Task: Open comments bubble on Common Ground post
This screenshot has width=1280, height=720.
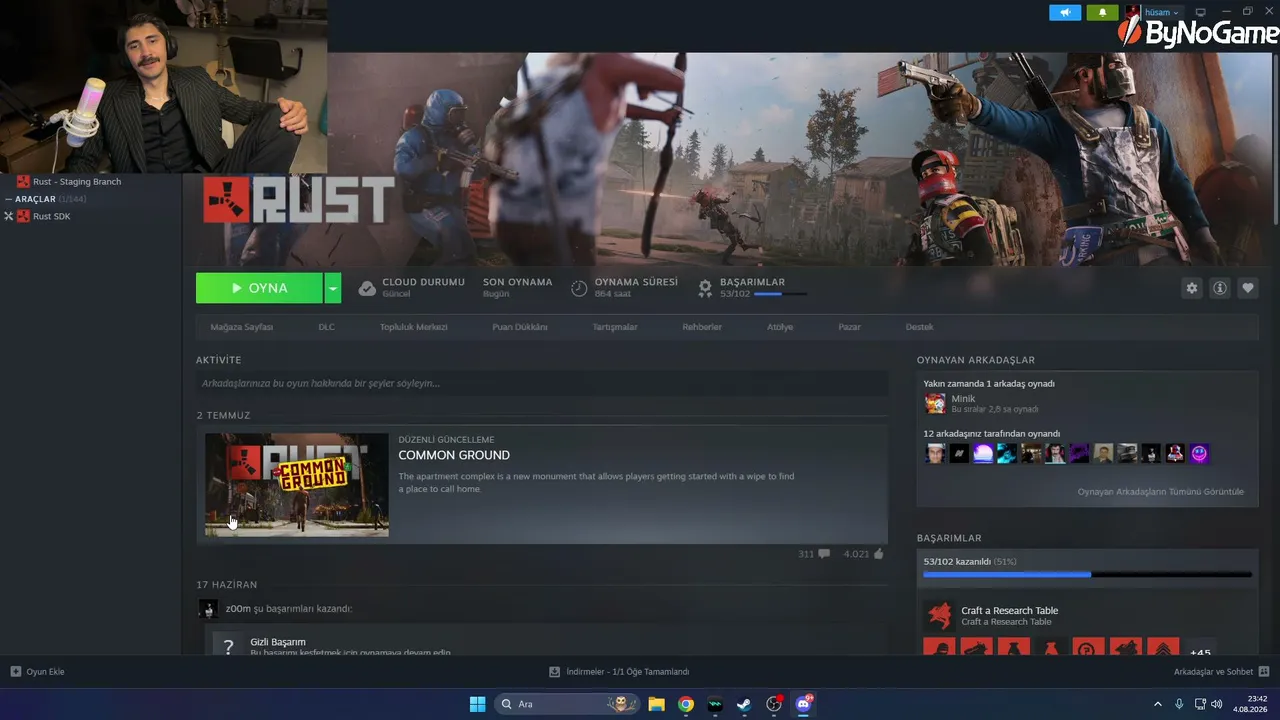Action: click(x=823, y=553)
